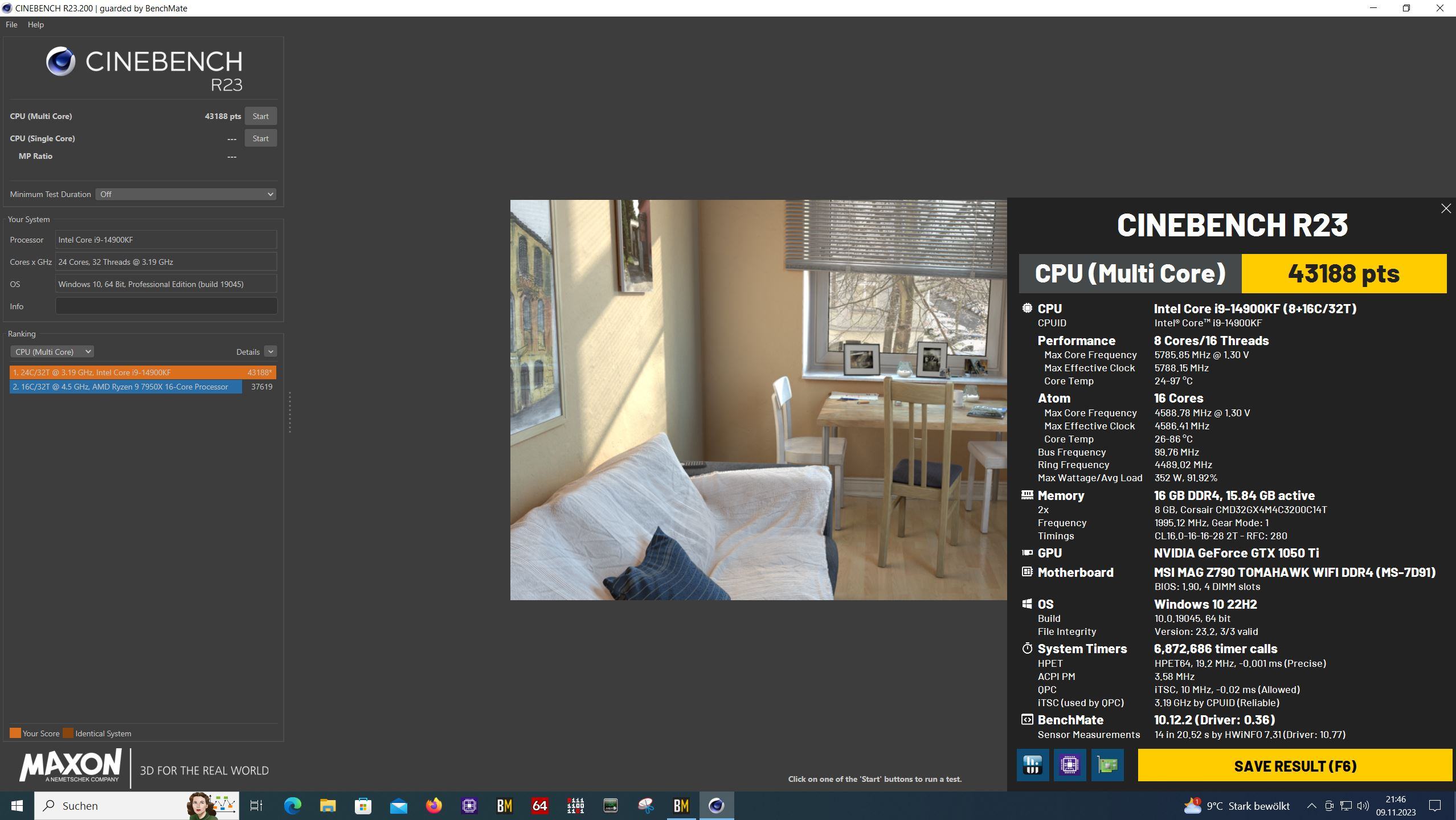Start the CPU Single Core test
1456x820 pixels.
(x=260, y=138)
